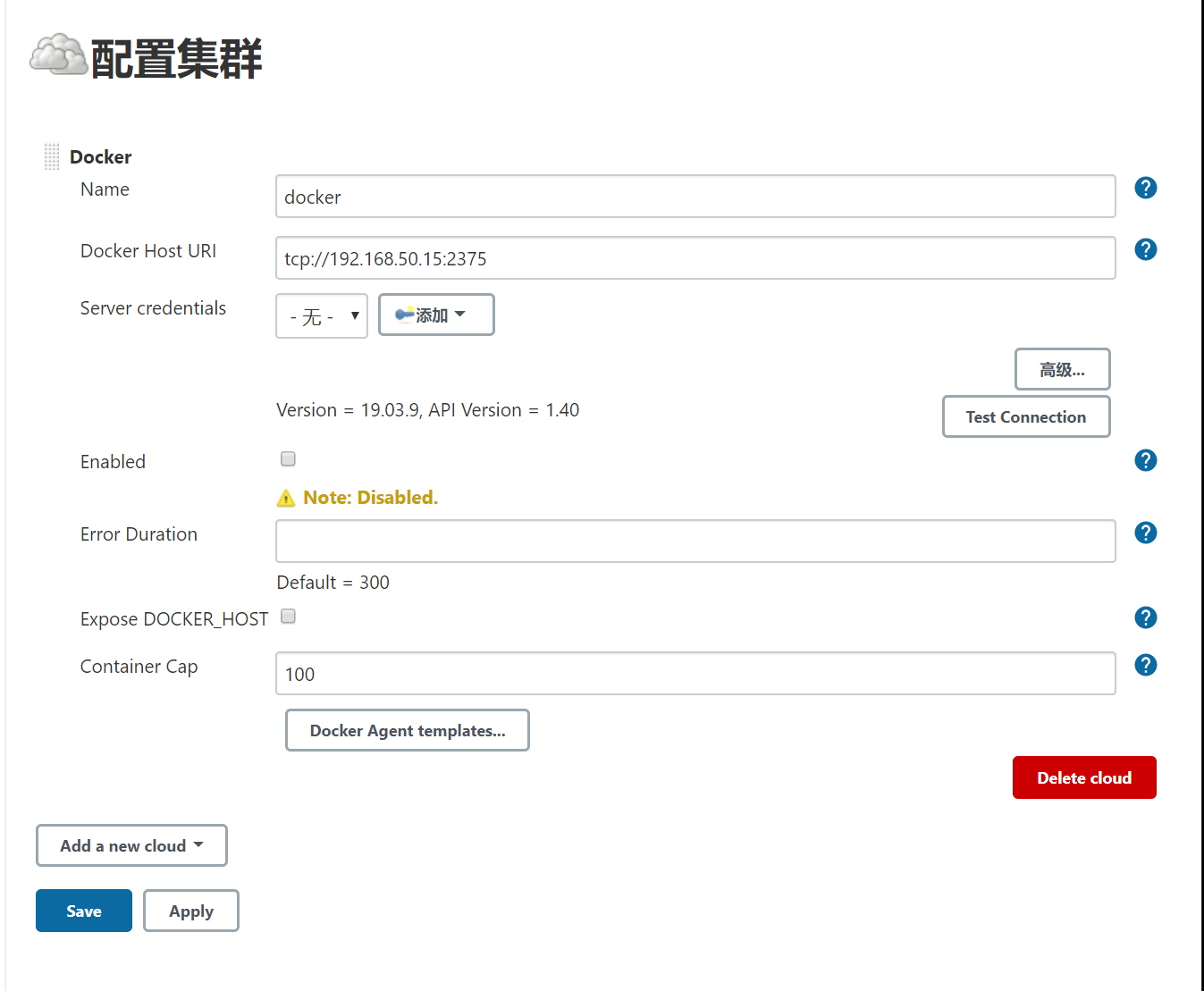Open help for Container Cap
The height and width of the screenshot is (991, 1204).
click(x=1145, y=665)
